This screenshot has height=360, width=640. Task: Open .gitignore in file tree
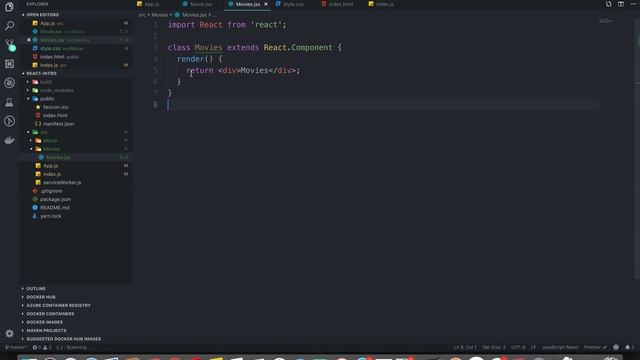click(x=51, y=191)
